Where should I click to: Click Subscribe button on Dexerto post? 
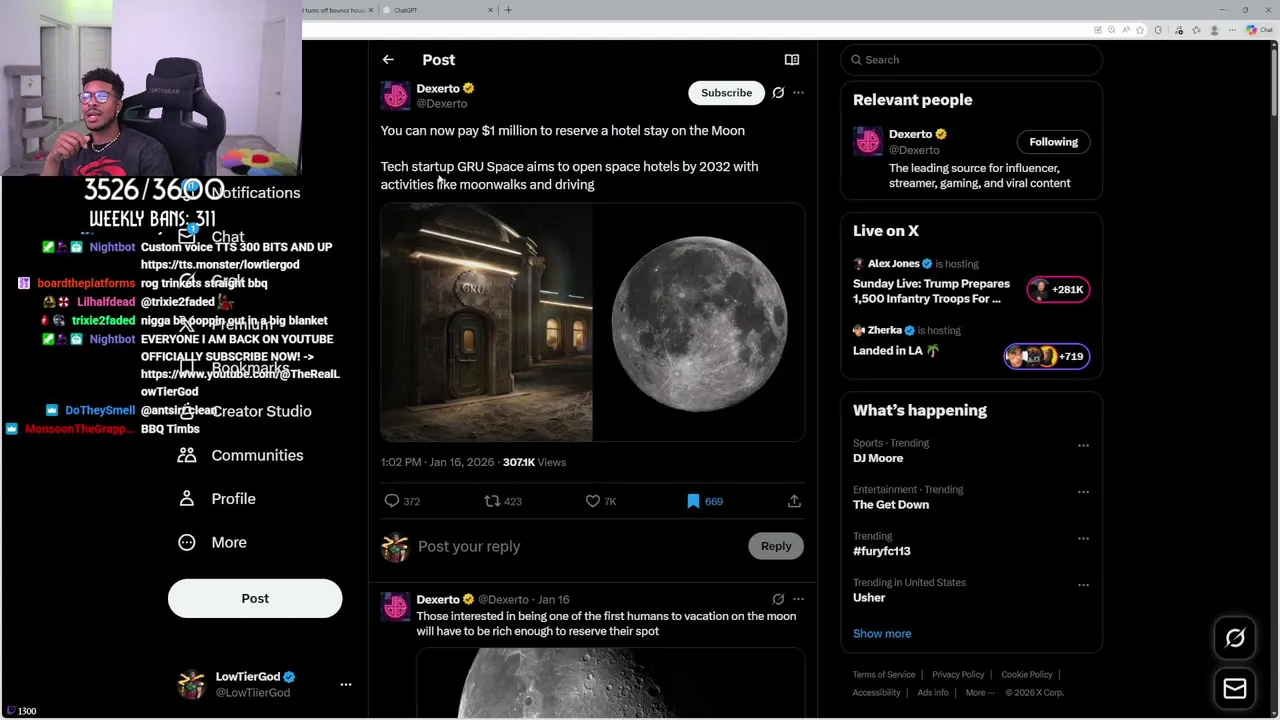pos(726,93)
